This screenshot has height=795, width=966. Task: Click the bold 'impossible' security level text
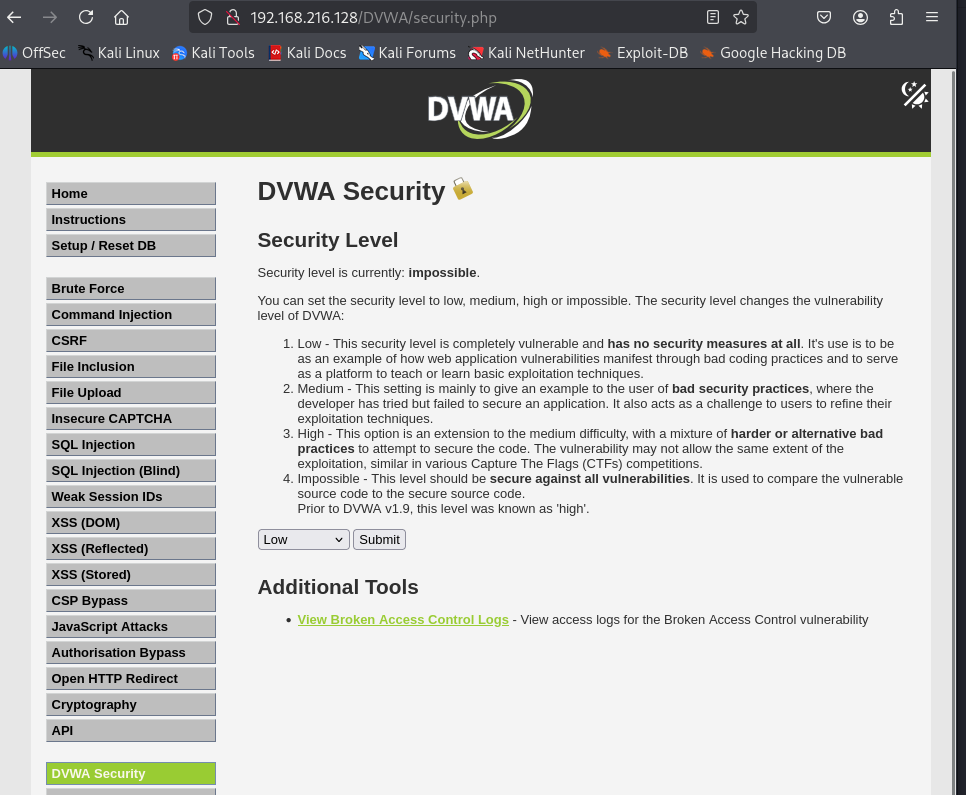(x=442, y=272)
